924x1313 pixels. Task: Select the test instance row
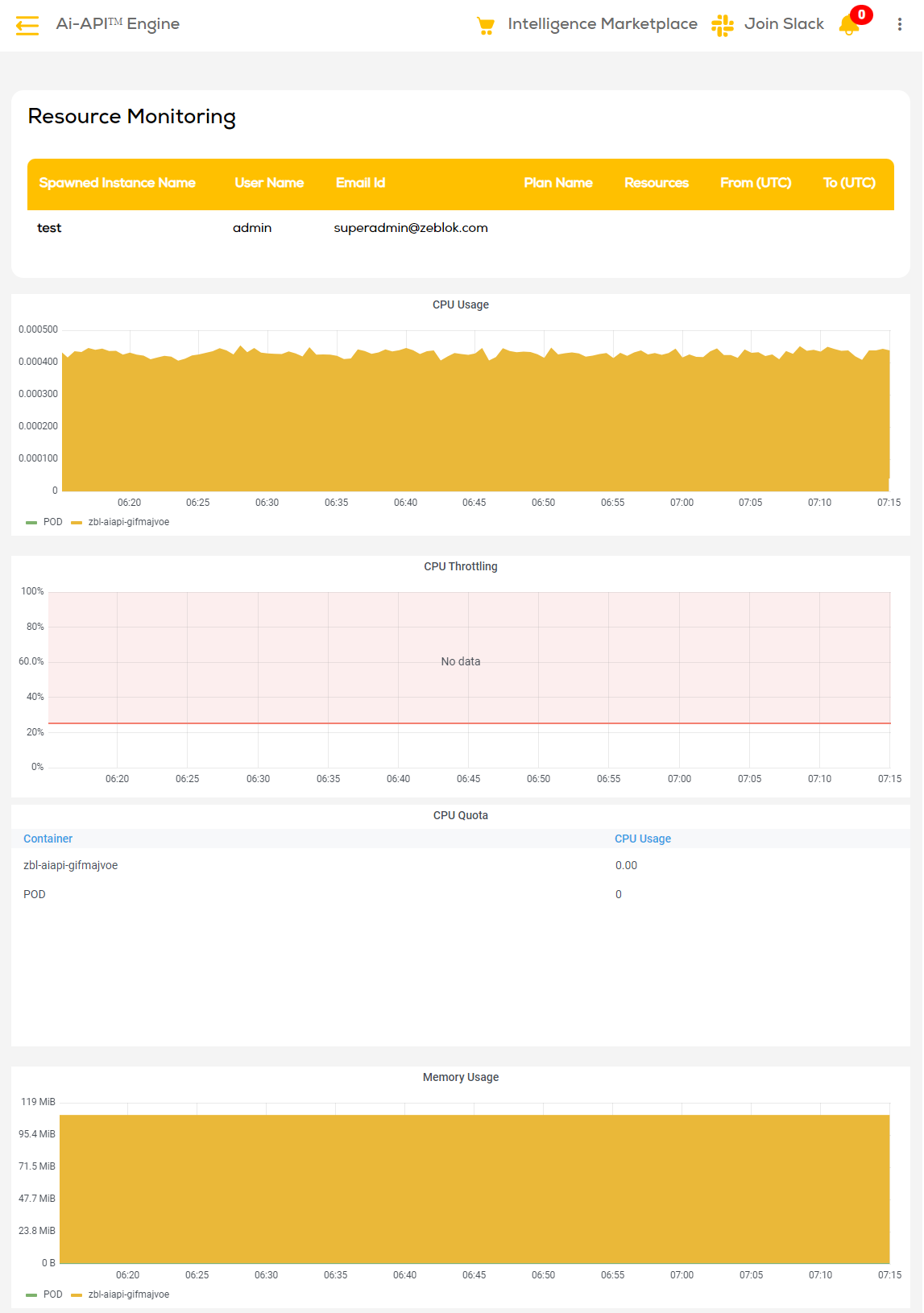point(49,228)
